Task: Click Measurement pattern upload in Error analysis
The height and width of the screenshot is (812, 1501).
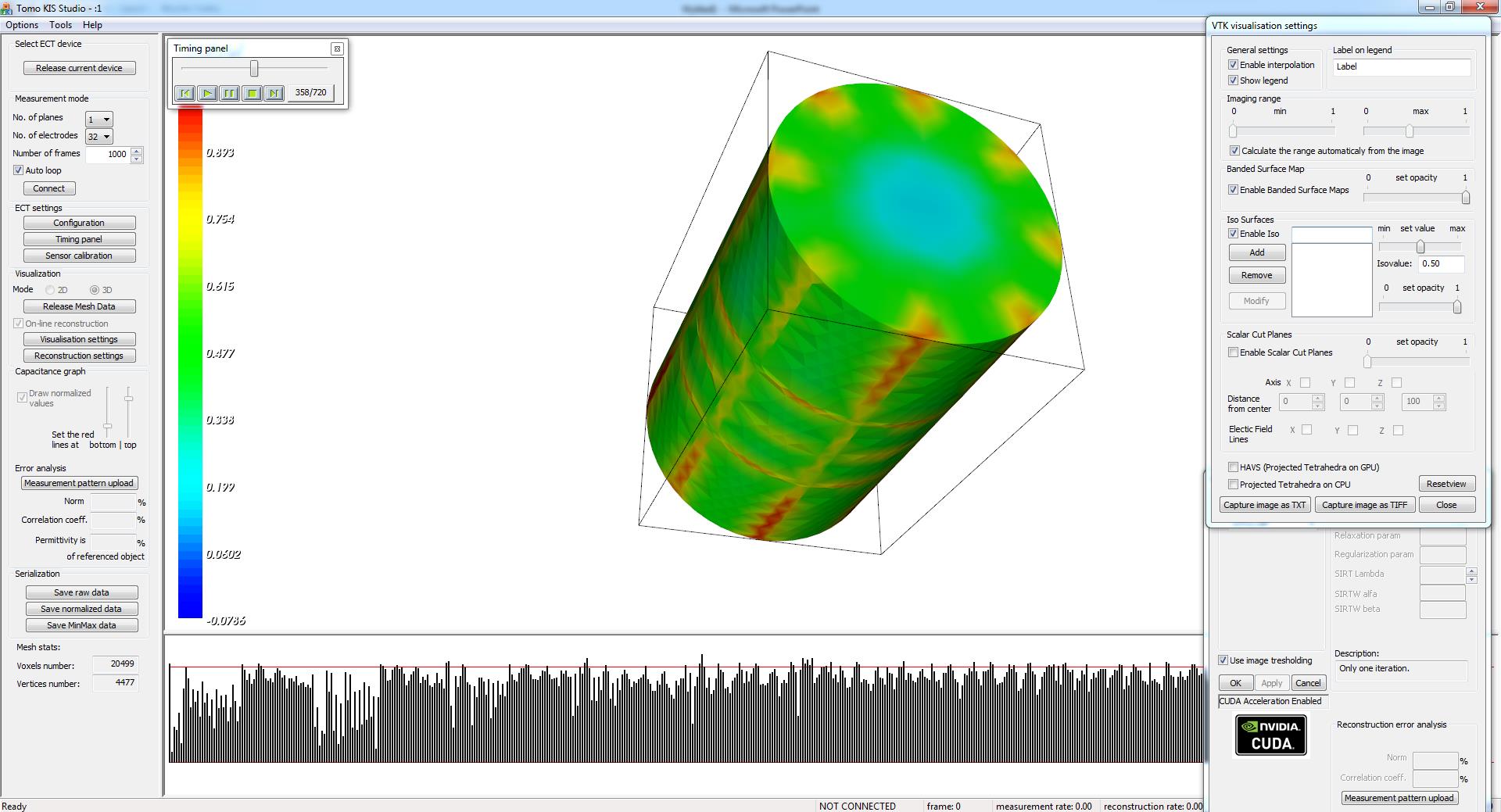Action: pos(79,483)
